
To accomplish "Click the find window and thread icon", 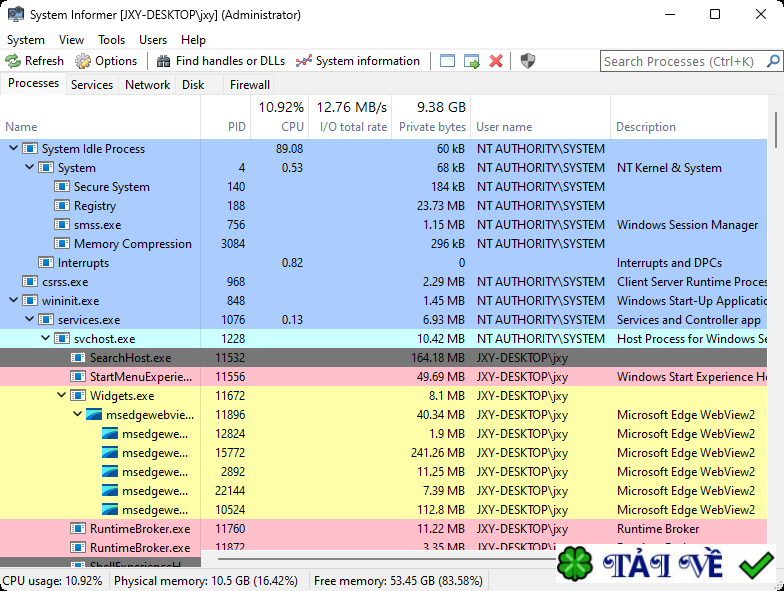I will [471, 61].
